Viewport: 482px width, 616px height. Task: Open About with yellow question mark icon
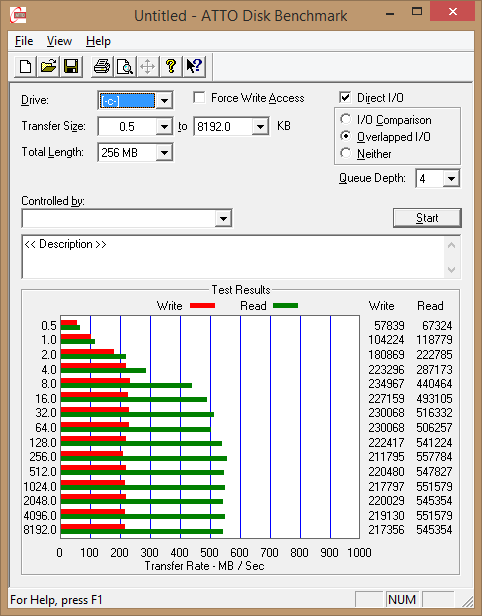click(170, 66)
